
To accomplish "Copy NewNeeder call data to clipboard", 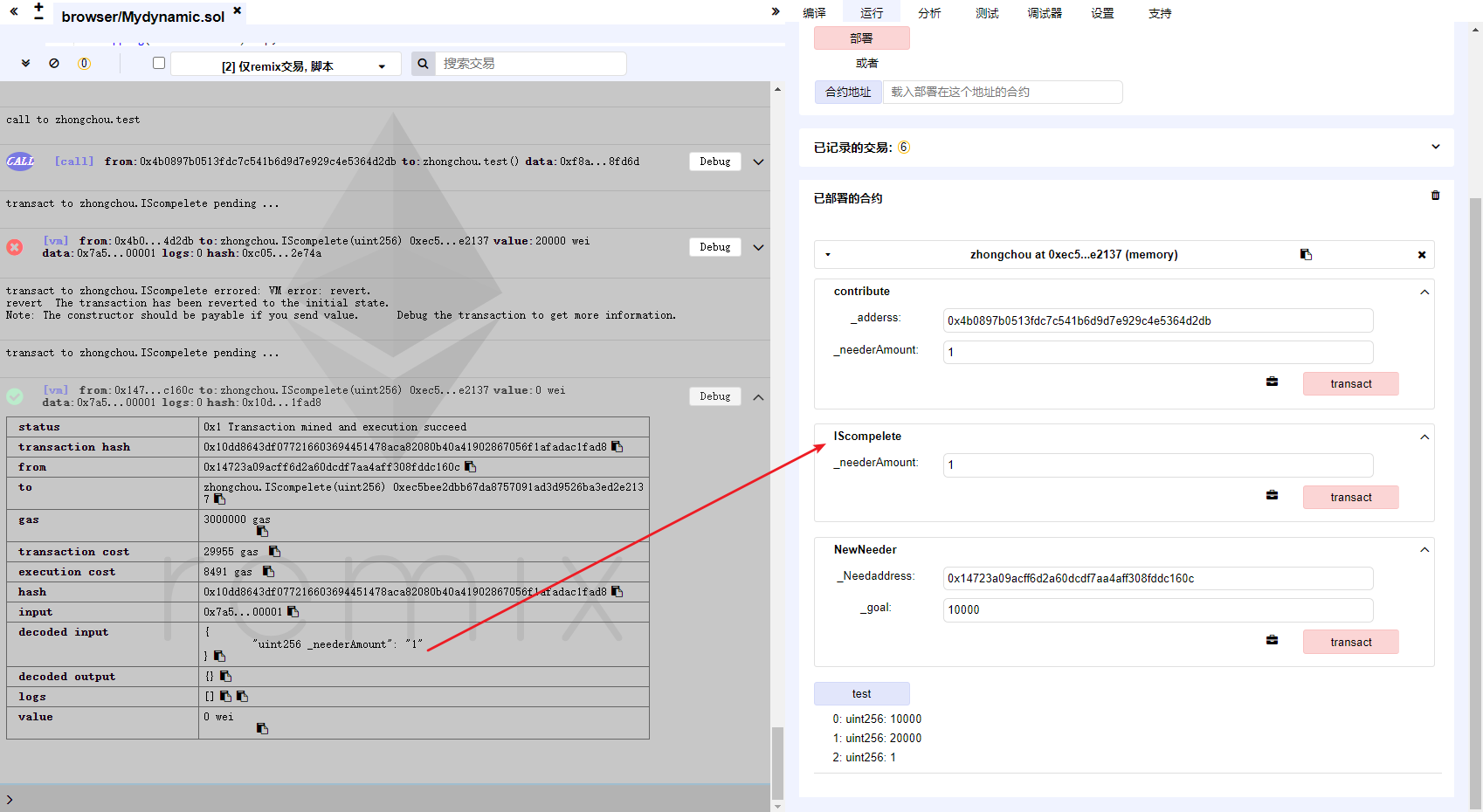I will tap(1272, 640).
